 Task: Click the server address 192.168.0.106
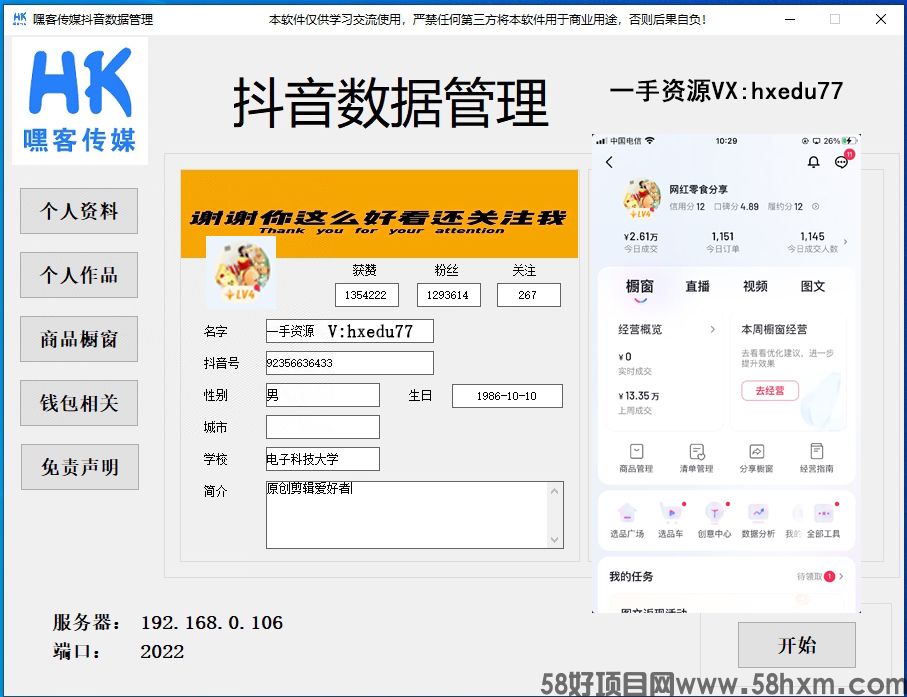[x=212, y=622]
